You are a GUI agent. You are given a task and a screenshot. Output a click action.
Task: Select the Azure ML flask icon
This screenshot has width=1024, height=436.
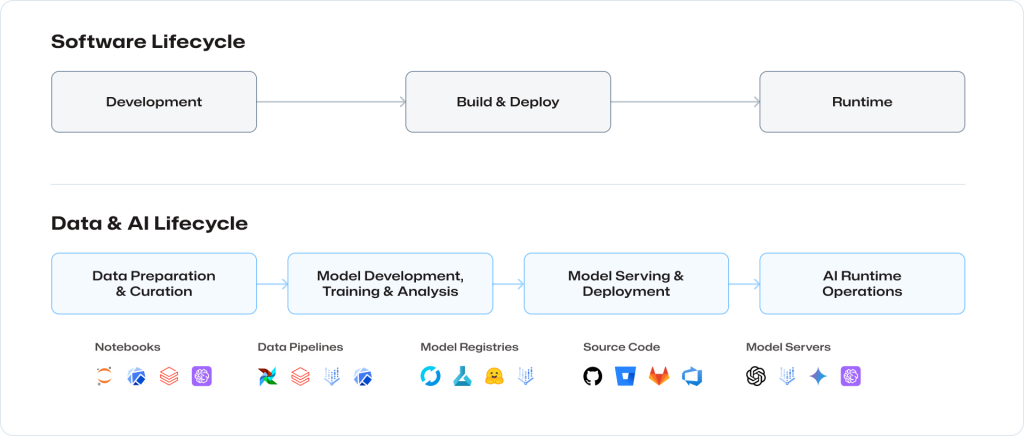coord(463,376)
